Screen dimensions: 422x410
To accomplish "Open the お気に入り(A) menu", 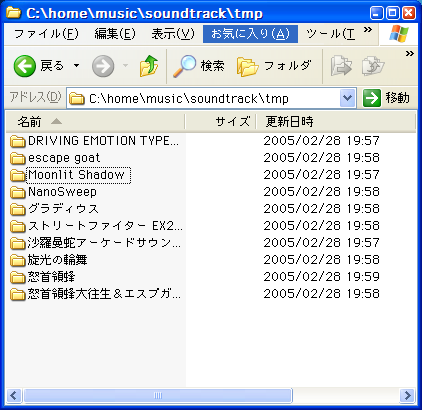I will click(x=250, y=34).
